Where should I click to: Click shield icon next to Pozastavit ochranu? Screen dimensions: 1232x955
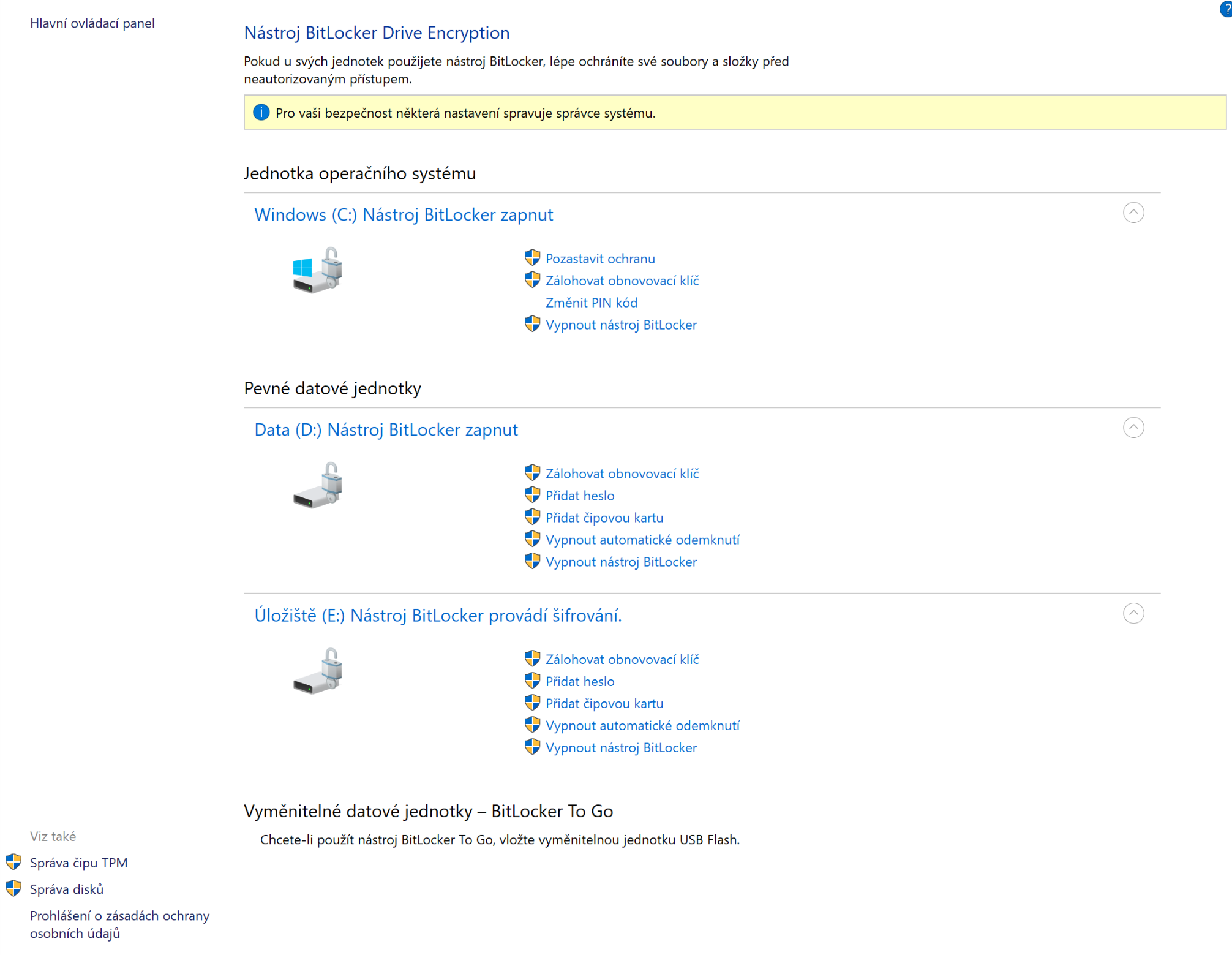pyautogui.click(x=532, y=258)
